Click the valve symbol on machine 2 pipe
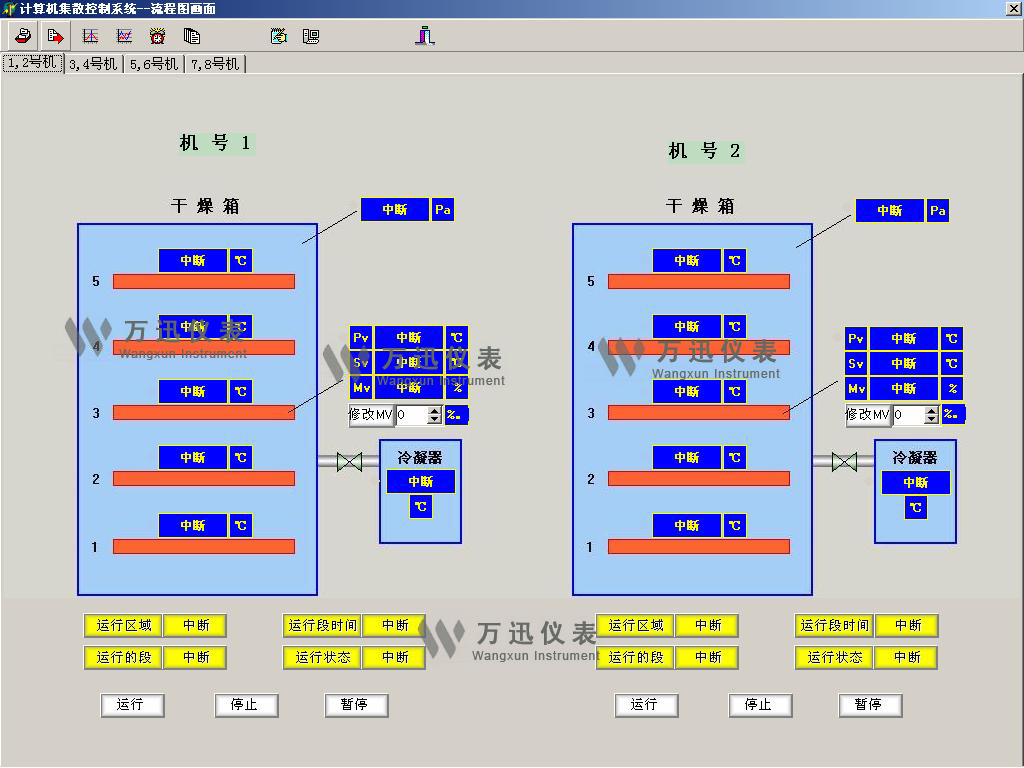The height and width of the screenshot is (768, 1024). click(x=844, y=461)
